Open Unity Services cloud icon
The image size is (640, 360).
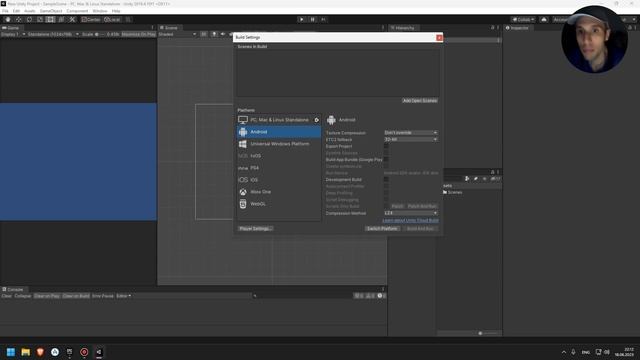coord(544,20)
